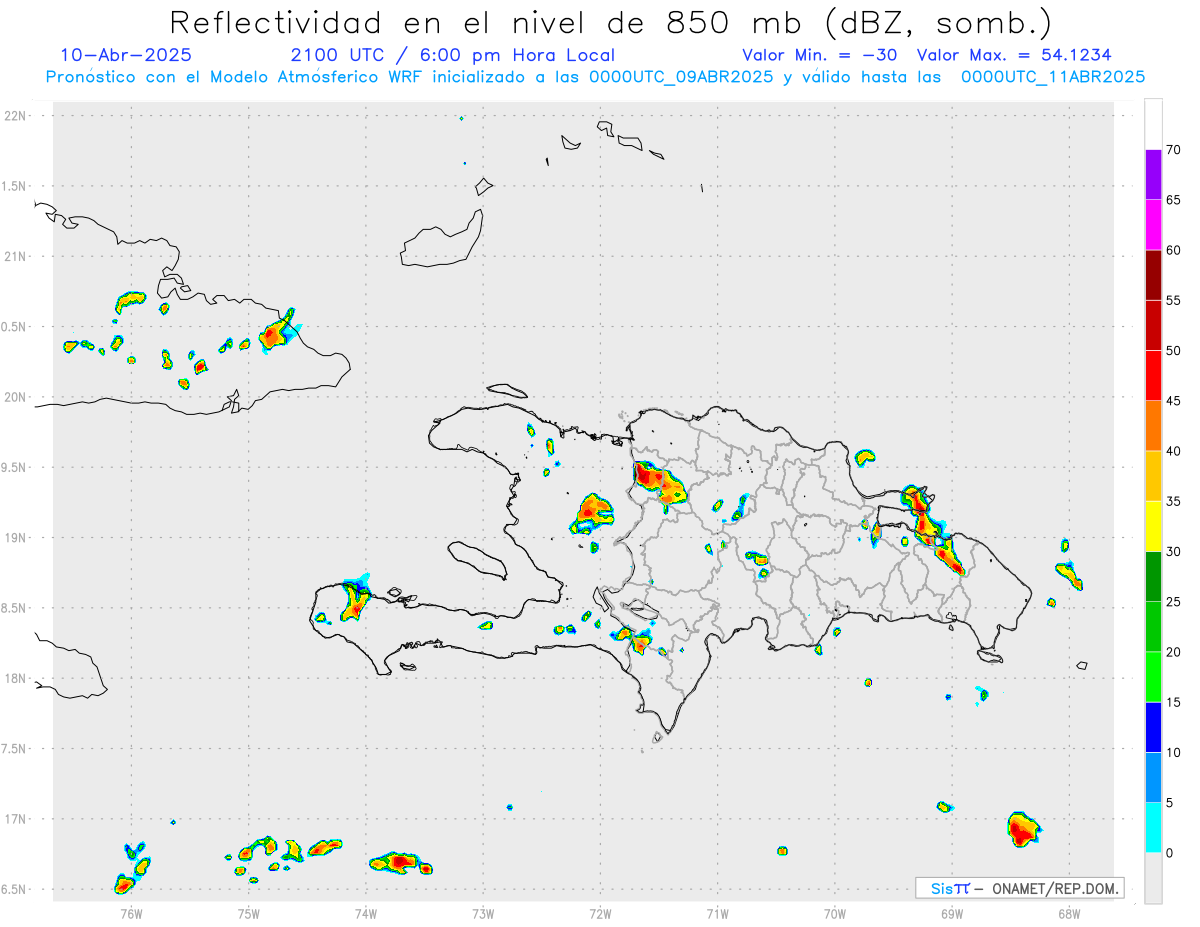Click the '74W' longitude label
1200x927 pixels.
click(365, 913)
